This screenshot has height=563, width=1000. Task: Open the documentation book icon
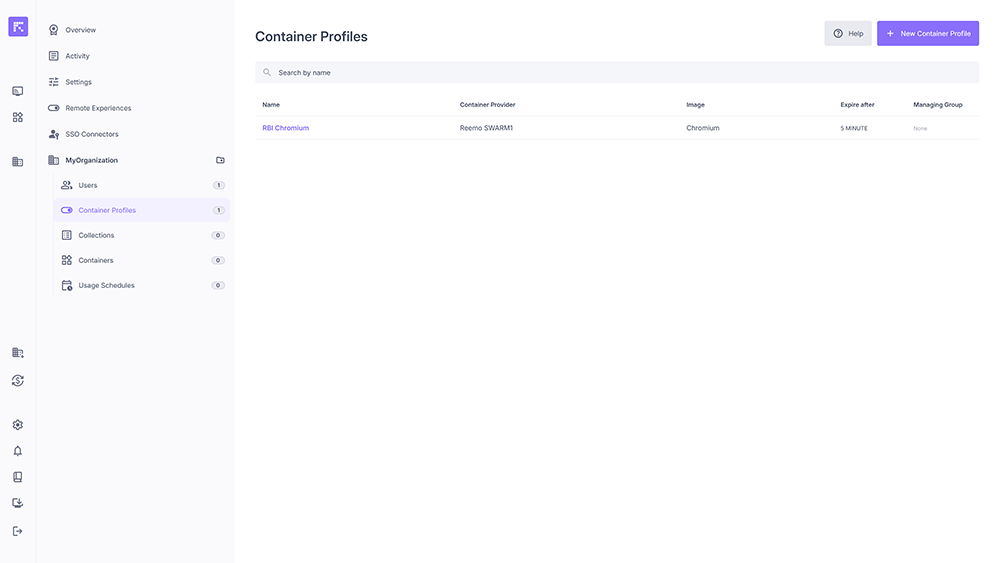coord(18,477)
